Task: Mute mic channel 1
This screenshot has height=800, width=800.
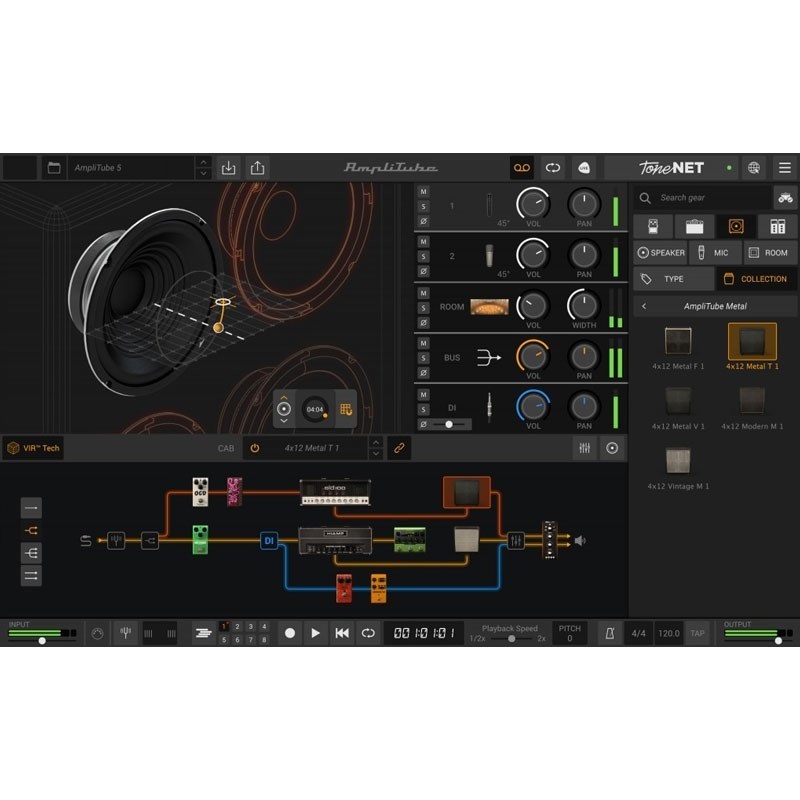Action: tap(423, 192)
